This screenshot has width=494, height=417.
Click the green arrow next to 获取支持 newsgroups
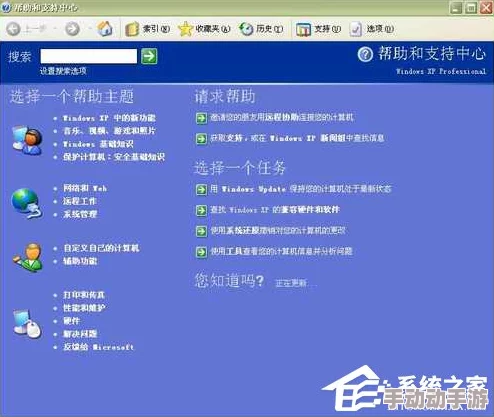pos(201,139)
